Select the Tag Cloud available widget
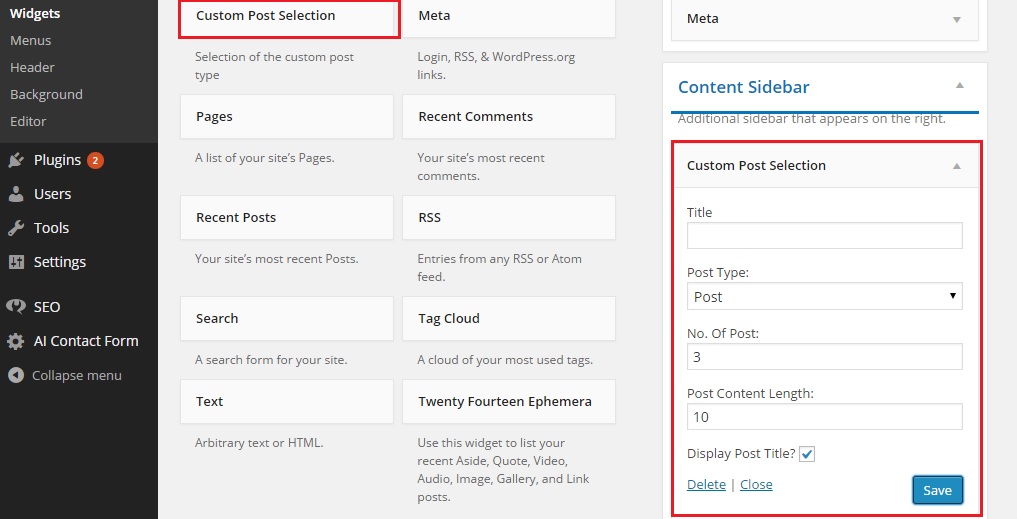The width and height of the screenshot is (1017, 519). [508, 319]
